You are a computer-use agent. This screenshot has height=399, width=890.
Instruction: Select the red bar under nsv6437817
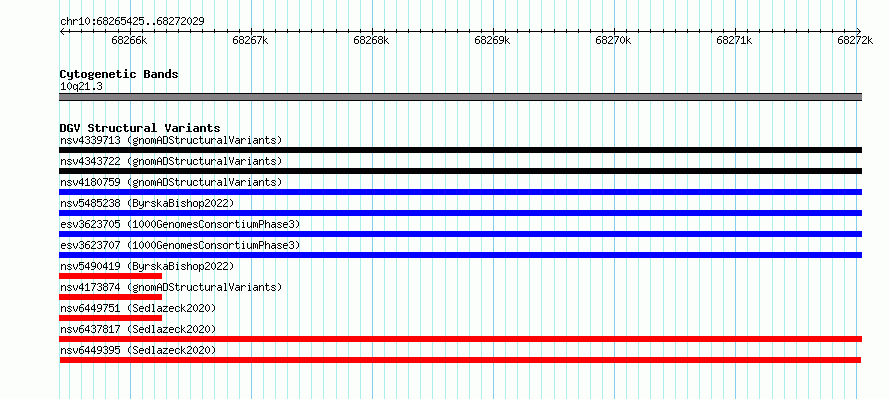pos(460,339)
